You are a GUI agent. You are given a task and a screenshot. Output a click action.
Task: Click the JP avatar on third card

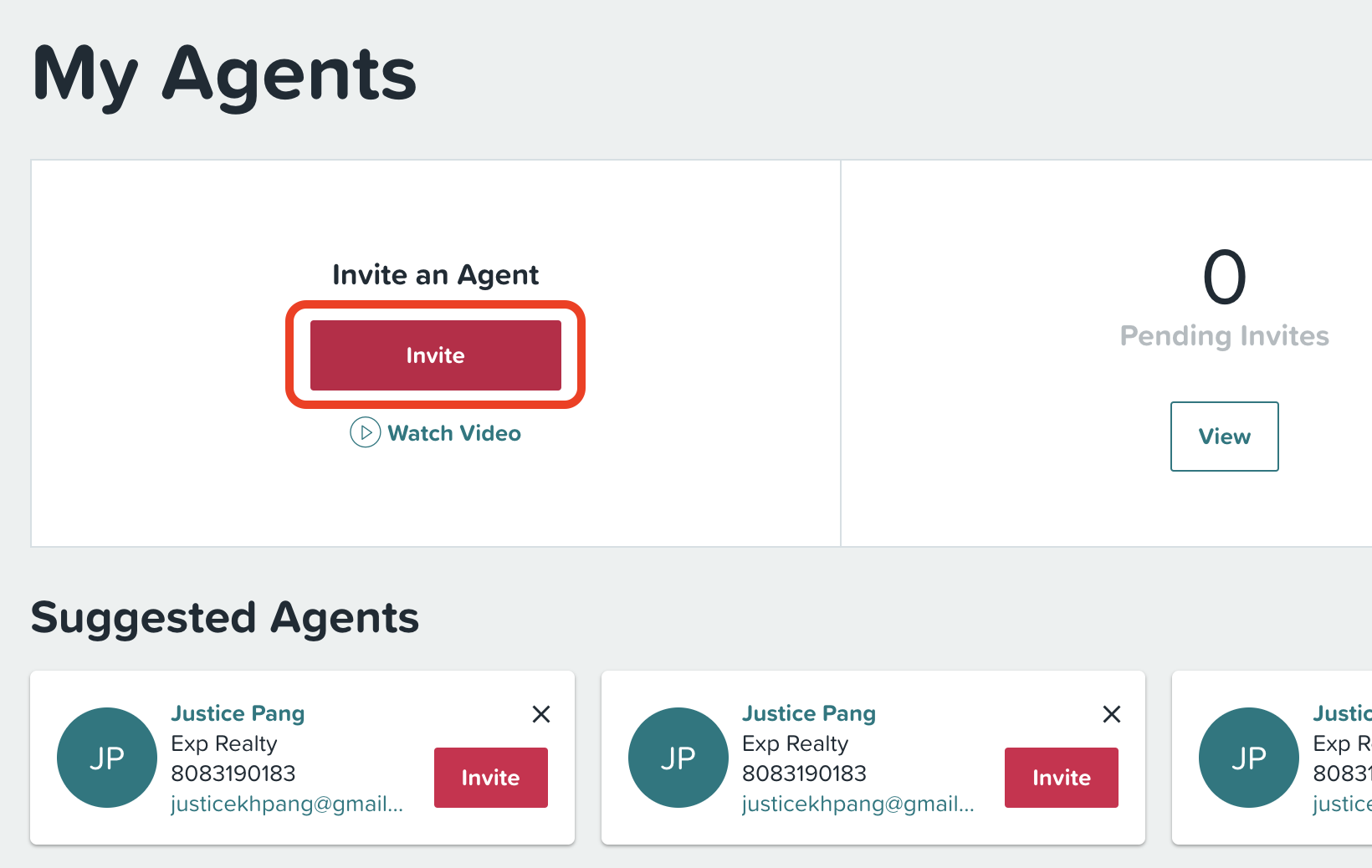[x=1249, y=758]
